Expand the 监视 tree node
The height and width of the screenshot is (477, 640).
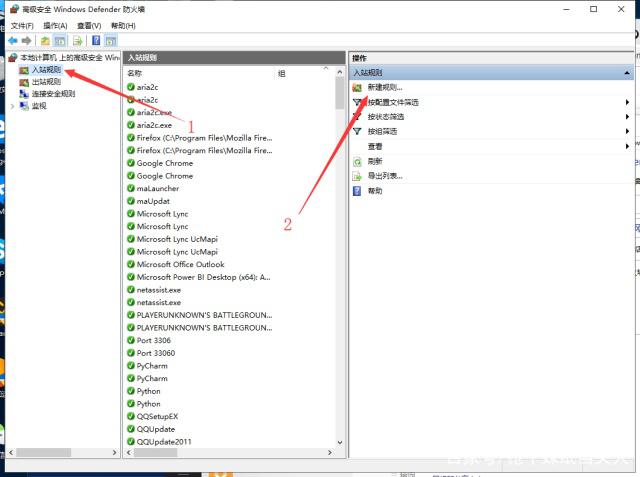coord(13,105)
